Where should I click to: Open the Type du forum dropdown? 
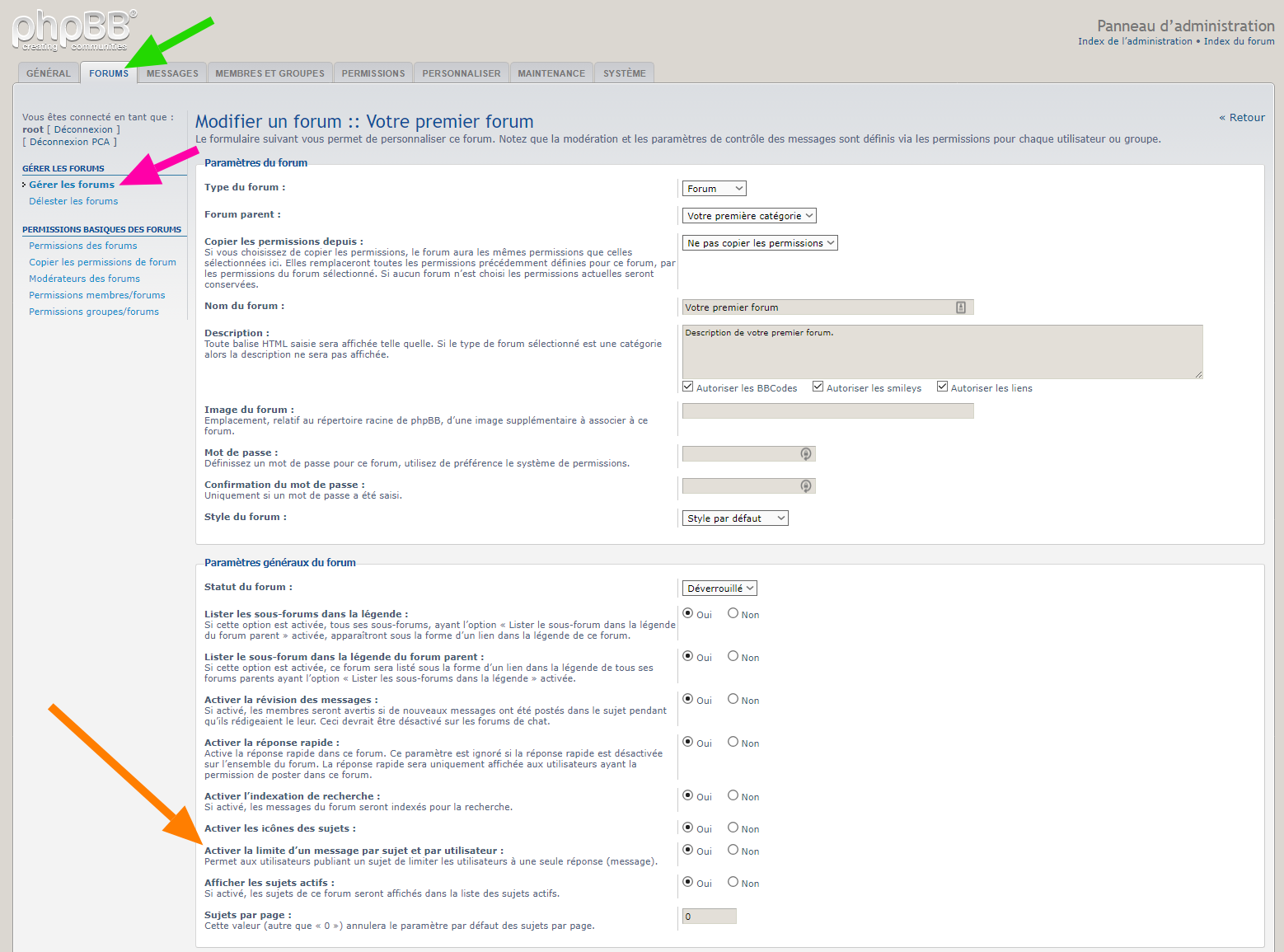click(714, 189)
